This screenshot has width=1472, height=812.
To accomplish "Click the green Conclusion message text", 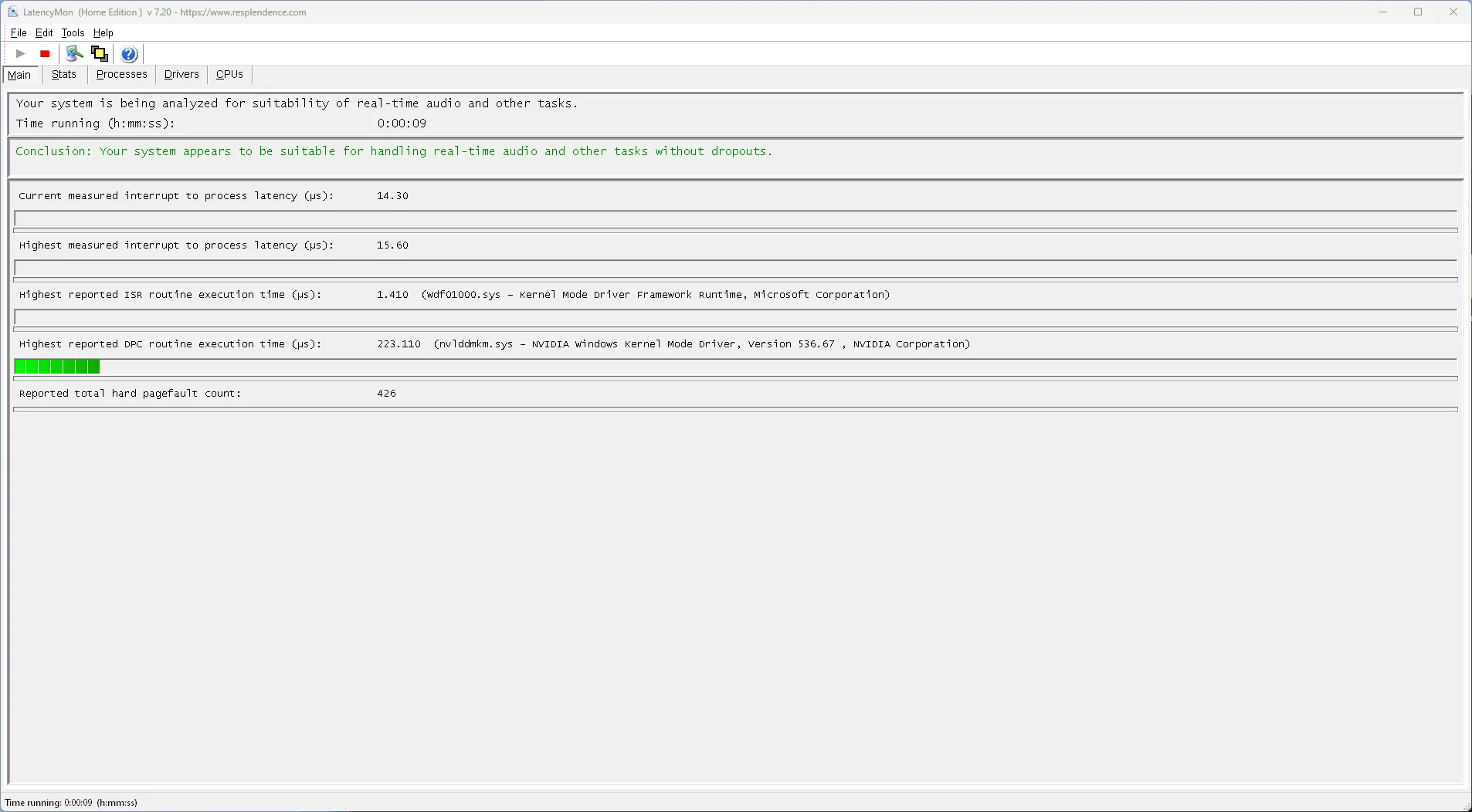I will [394, 151].
